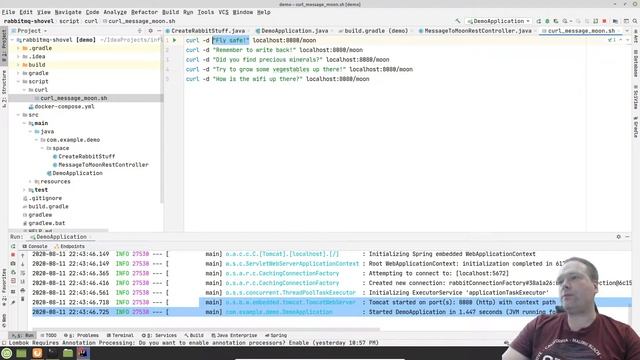Toggle the Favorites tool window side button

[4, 287]
